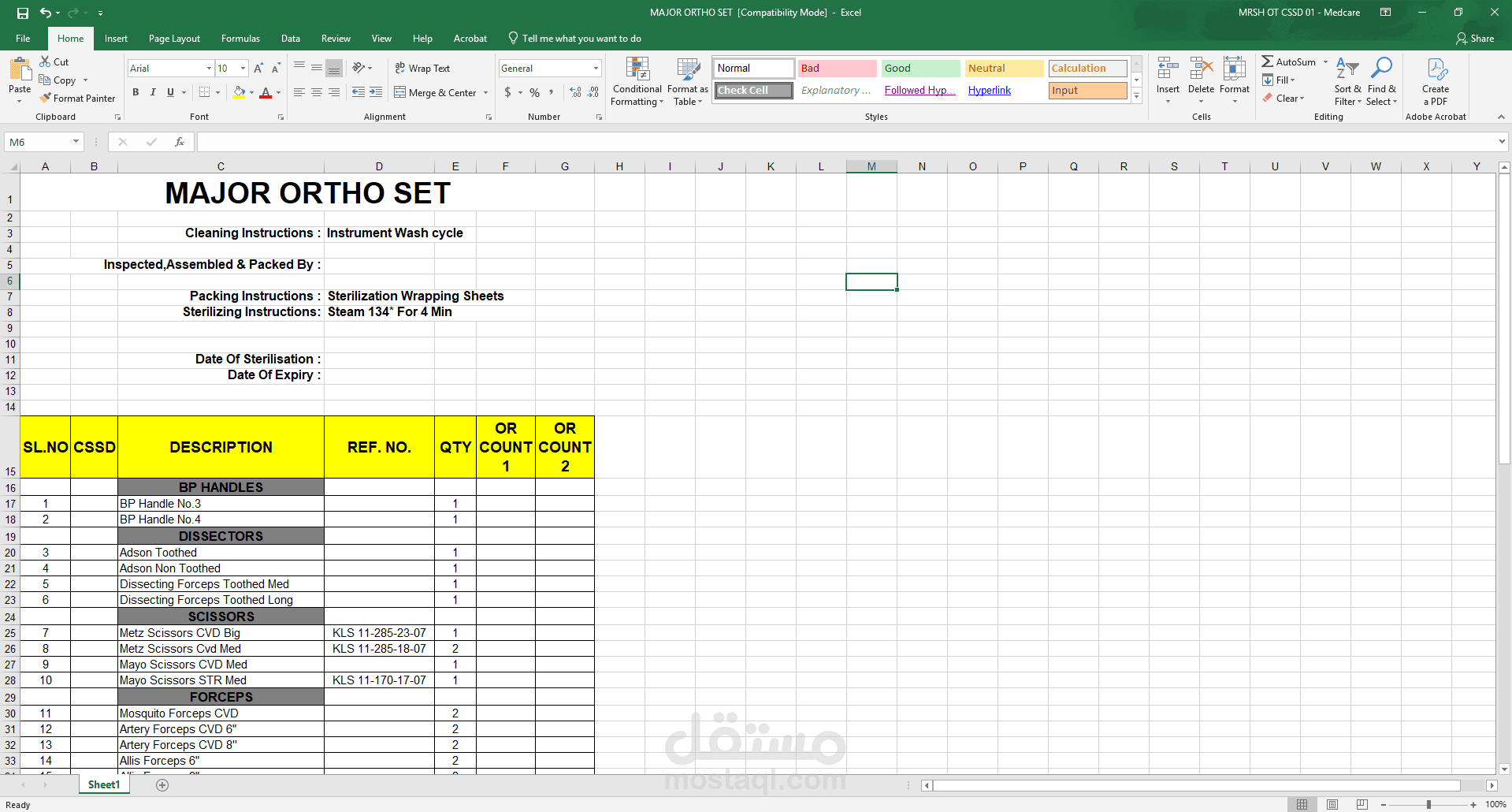Open the General number format dropdown
Screen dimensions: 1512x812
[x=596, y=69]
